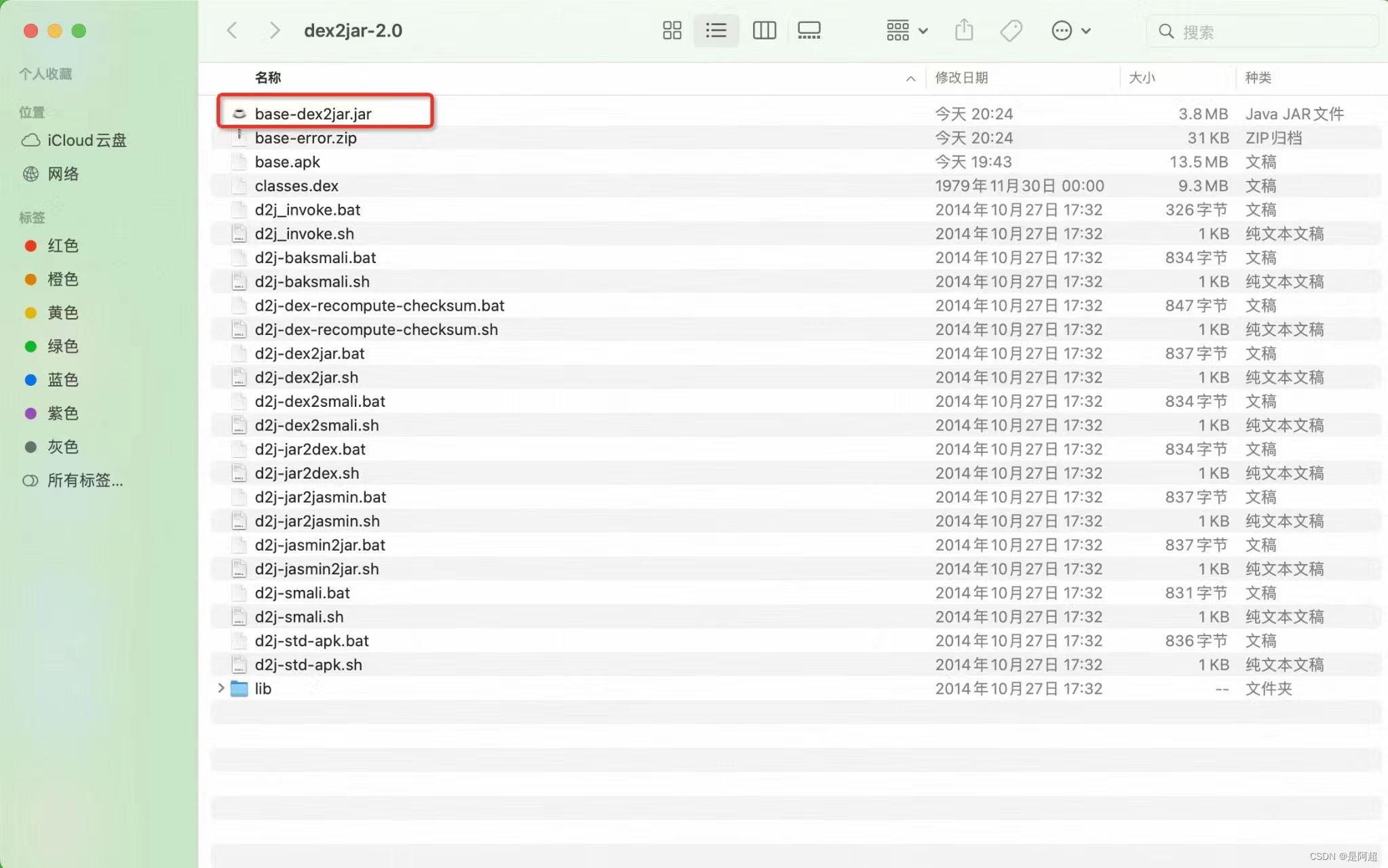The image size is (1388, 868).
Task: Switch to icon grid view
Action: (672, 31)
